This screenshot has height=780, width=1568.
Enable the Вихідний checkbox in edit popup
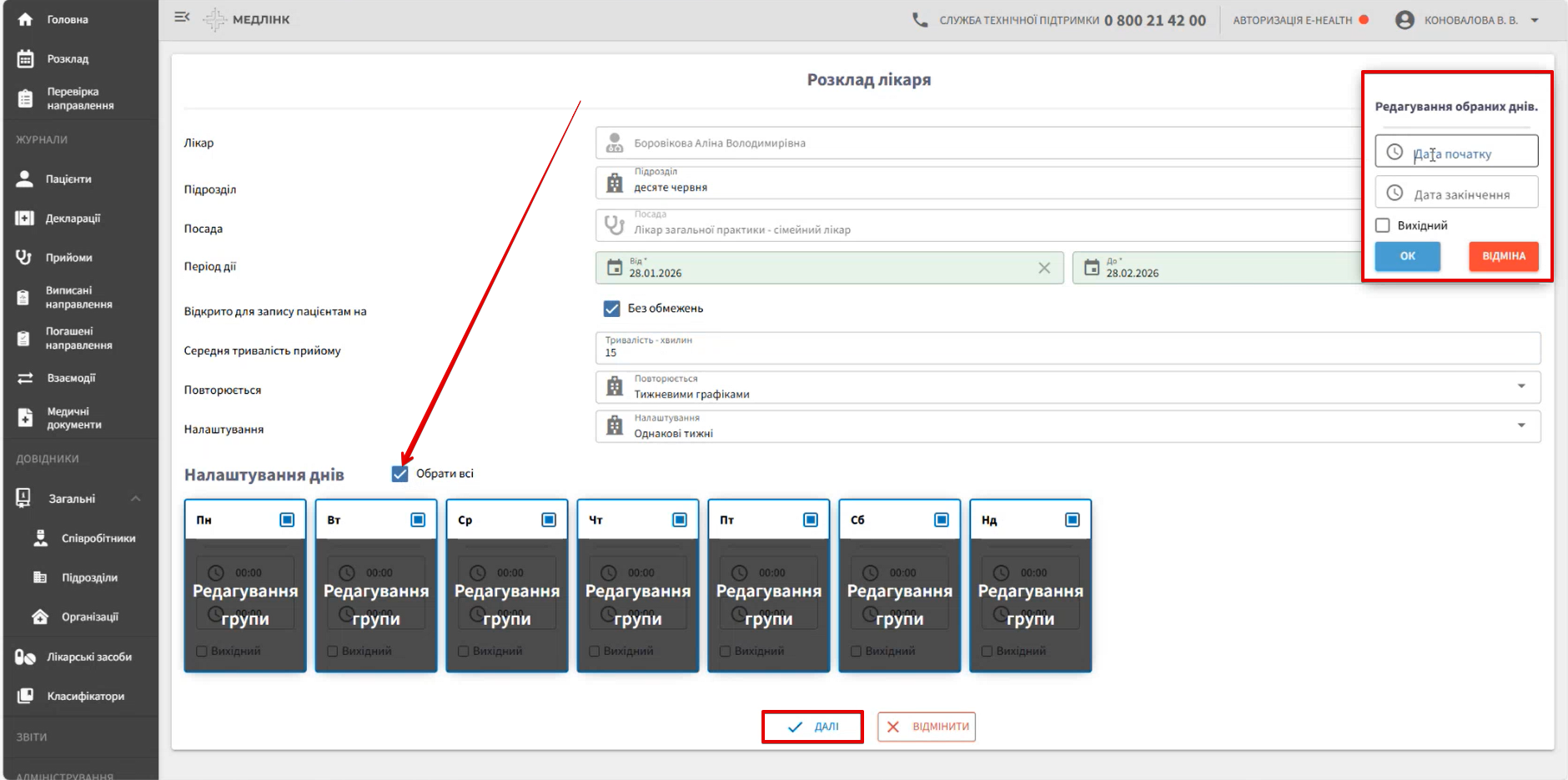point(1383,225)
